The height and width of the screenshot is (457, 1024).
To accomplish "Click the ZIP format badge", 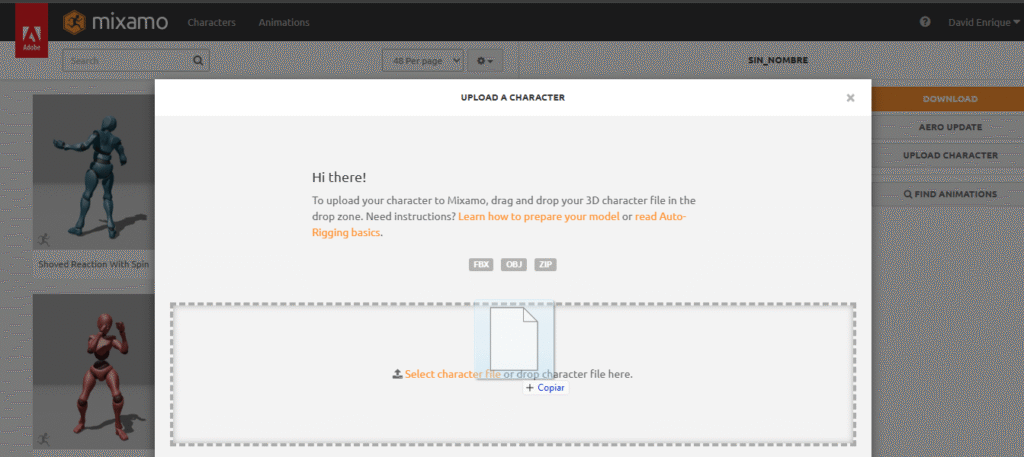I will pyautogui.click(x=545, y=264).
